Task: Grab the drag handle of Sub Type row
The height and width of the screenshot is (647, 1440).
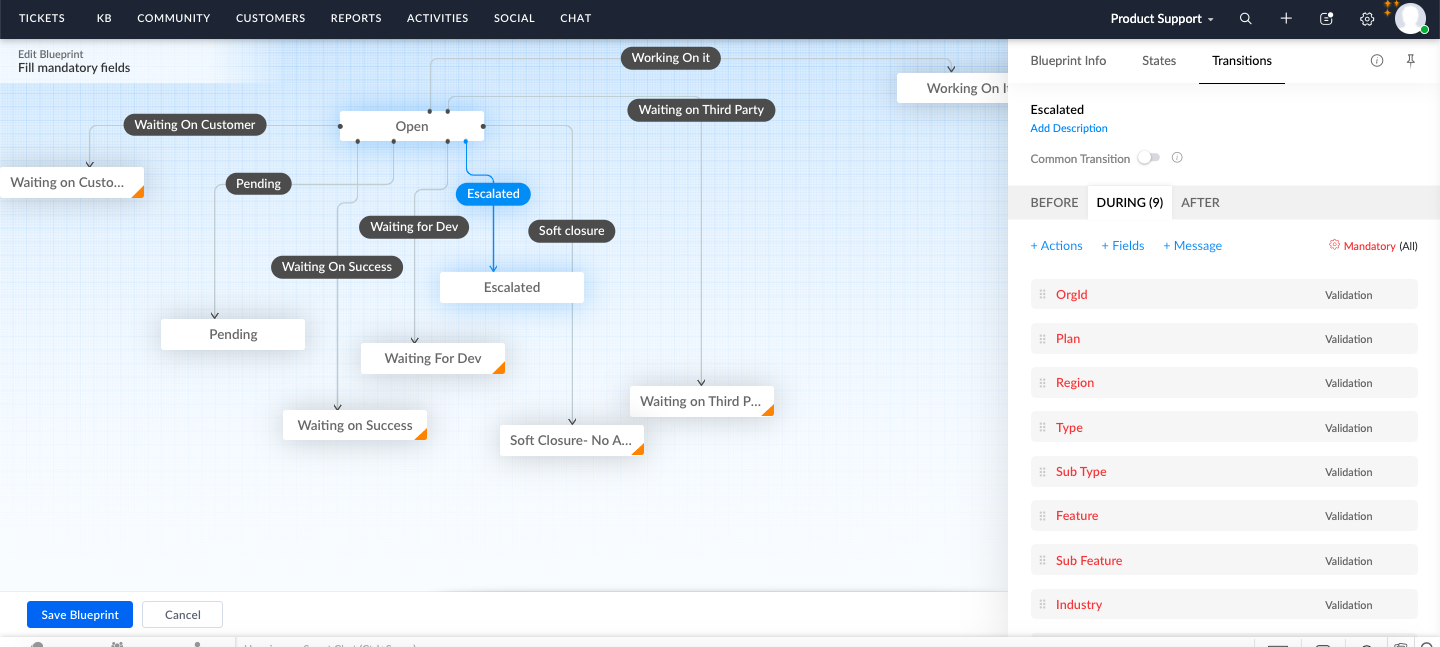Action: point(1043,472)
